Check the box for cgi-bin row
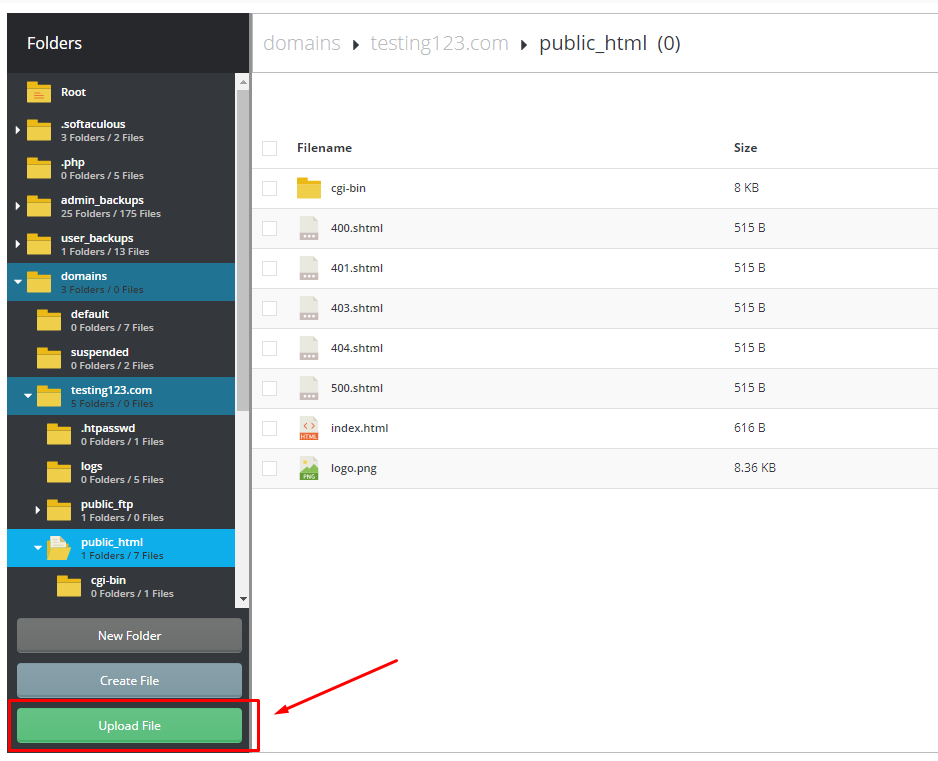 tap(270, 188)
